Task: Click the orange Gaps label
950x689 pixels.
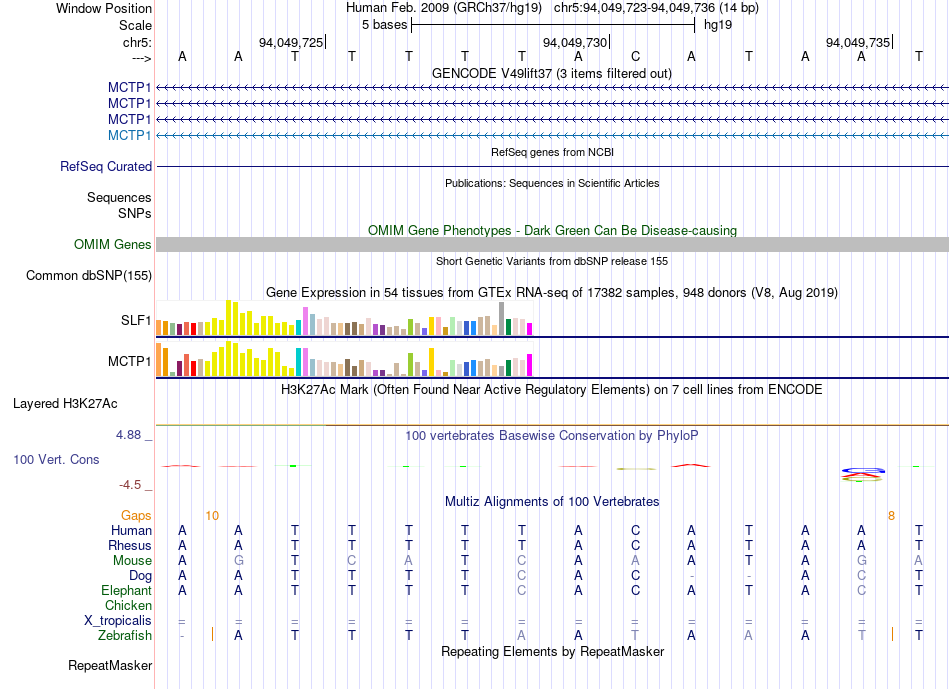Action: coord(136,515)
